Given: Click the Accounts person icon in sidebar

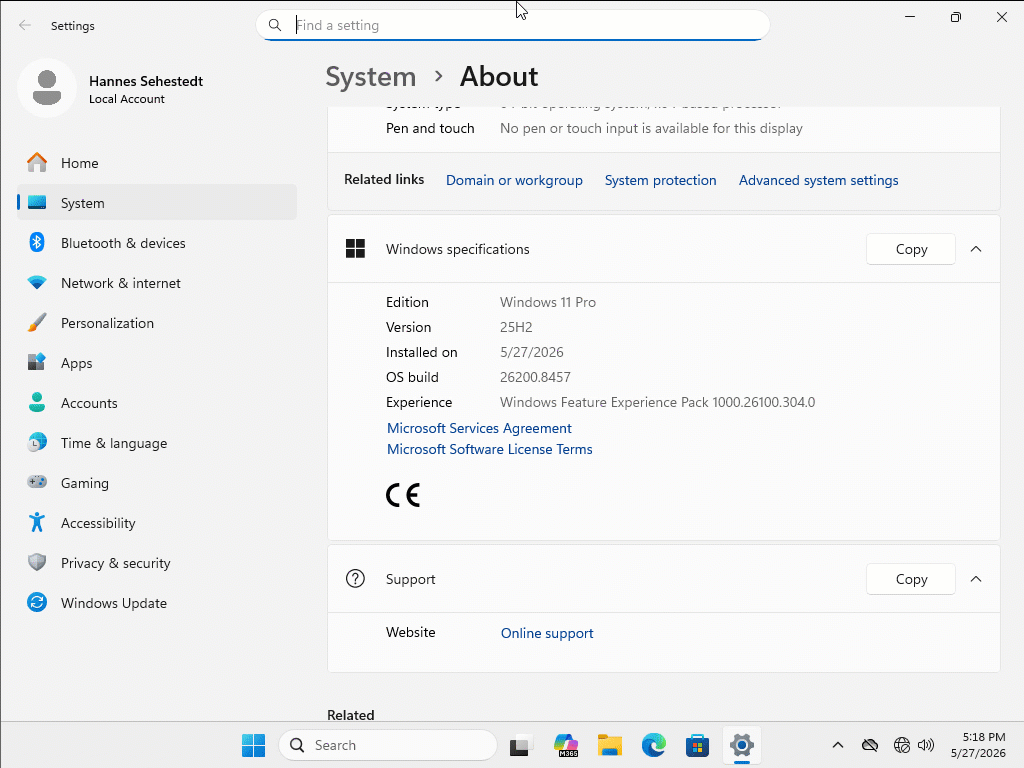Looking at the screenshot, I should [37, 402].
